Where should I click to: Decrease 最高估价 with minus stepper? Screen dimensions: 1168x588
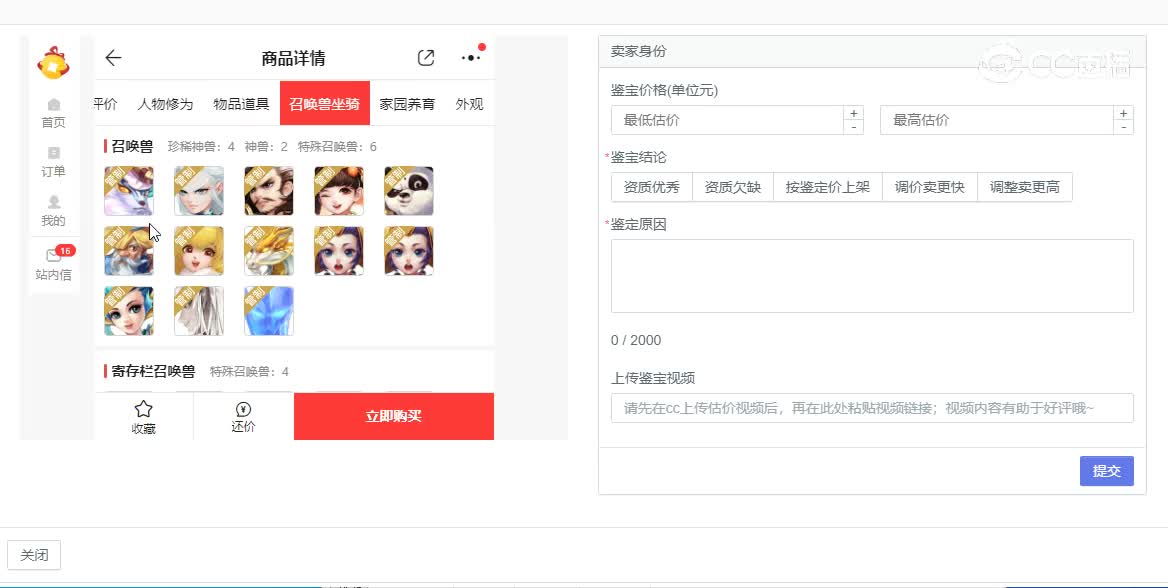[1123, 127]
